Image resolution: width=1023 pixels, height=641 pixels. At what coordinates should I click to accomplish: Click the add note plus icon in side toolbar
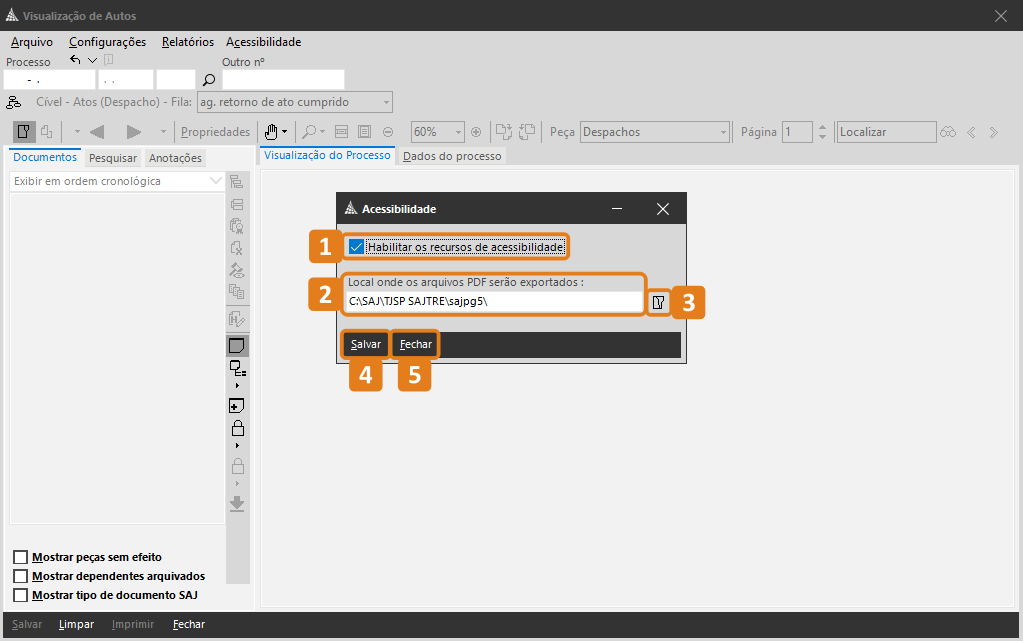tap(237, 406)
